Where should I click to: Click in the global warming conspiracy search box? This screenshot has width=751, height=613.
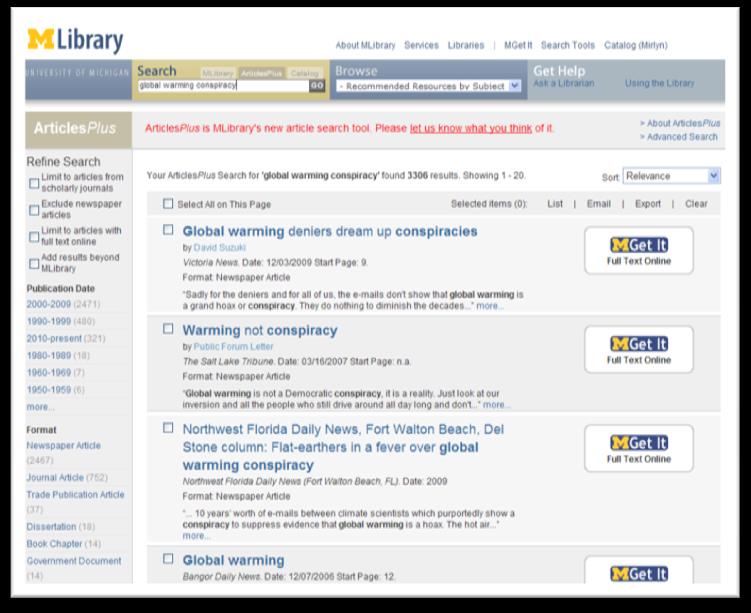224,86
